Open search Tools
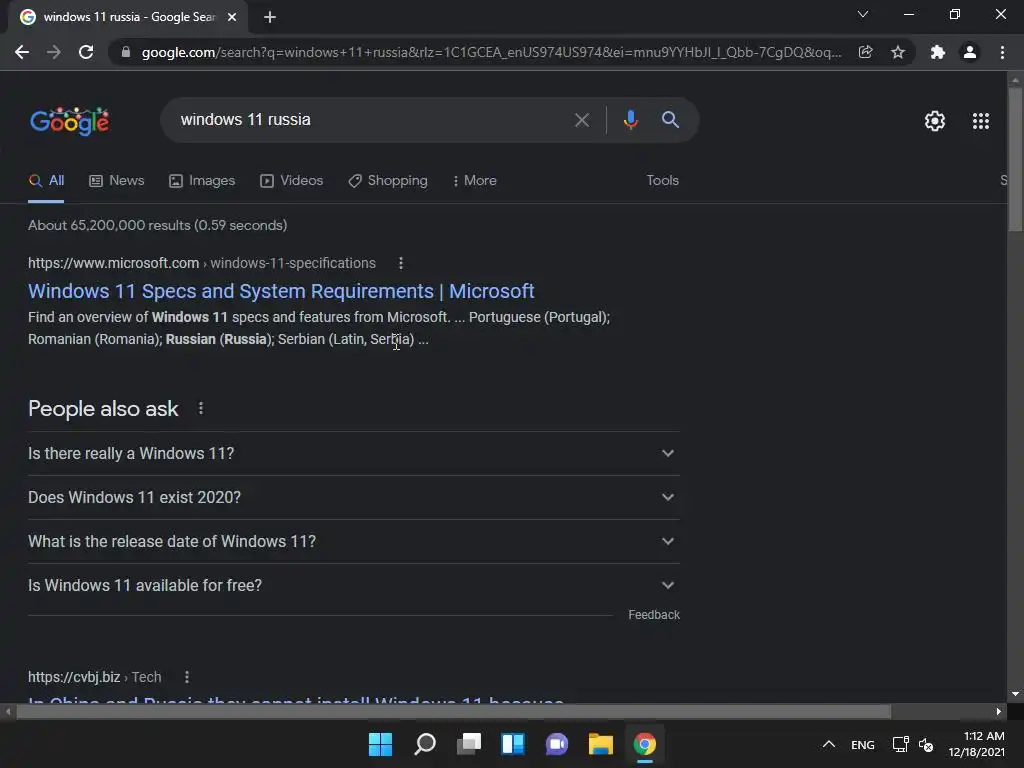Image resolution: width=1024 pixels, height=768 pixels. click(x=662, y=181)
